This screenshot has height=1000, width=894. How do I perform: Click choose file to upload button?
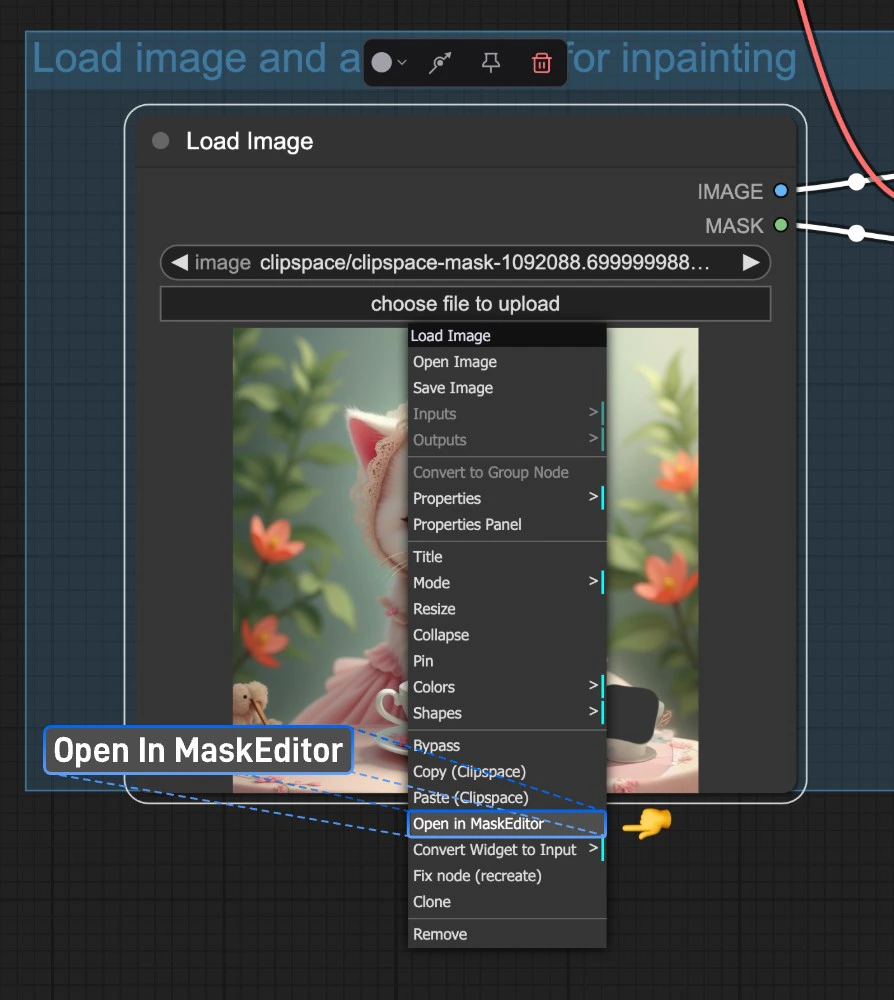point(465,304)
